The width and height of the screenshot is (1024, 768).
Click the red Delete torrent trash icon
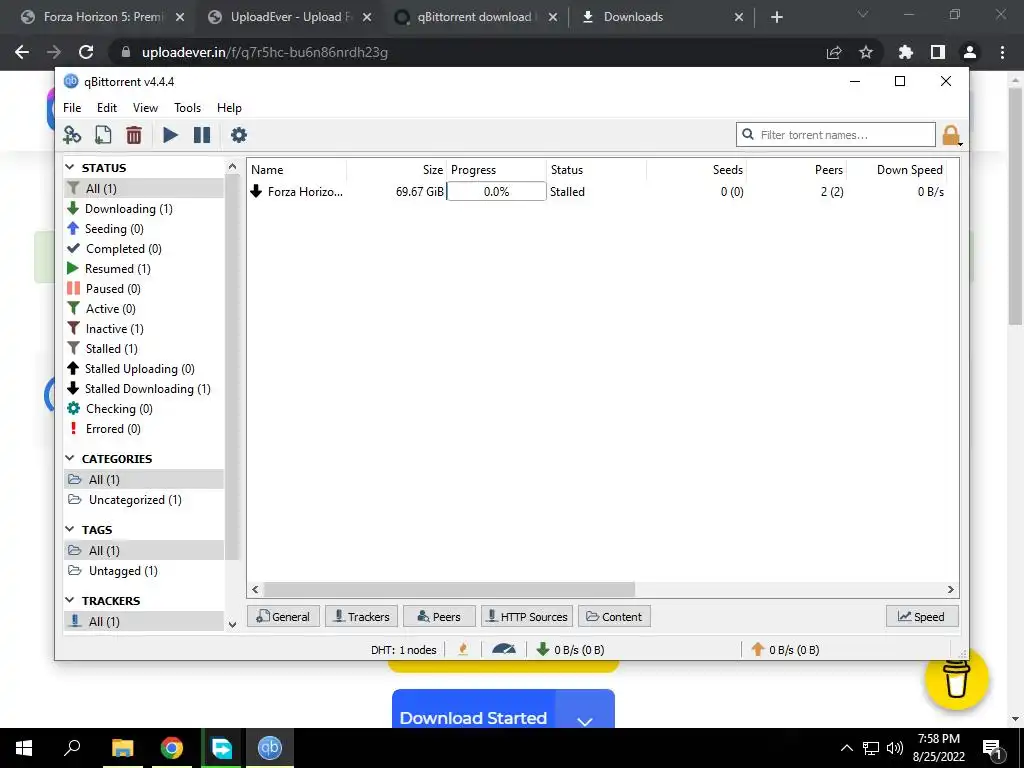(134, 135)
